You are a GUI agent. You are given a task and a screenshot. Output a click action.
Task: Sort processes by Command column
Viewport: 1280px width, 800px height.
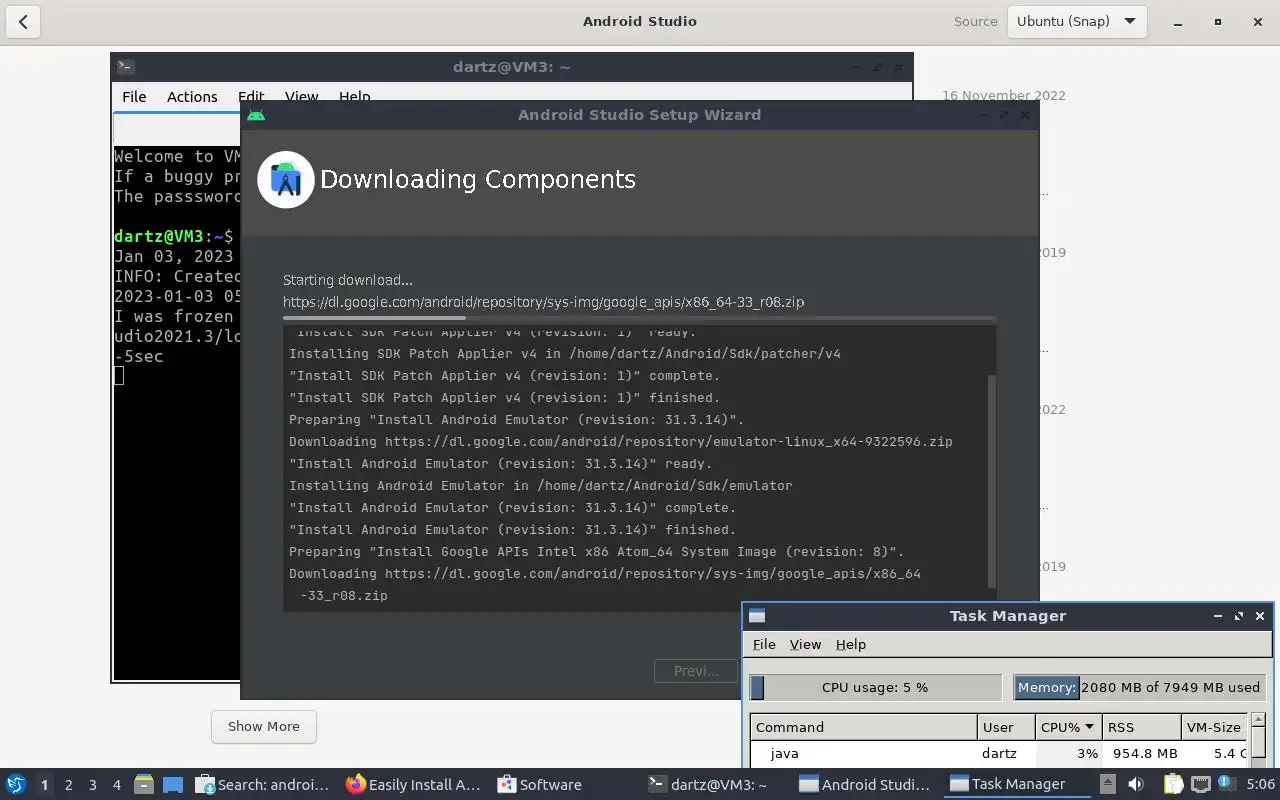point(864,727)
